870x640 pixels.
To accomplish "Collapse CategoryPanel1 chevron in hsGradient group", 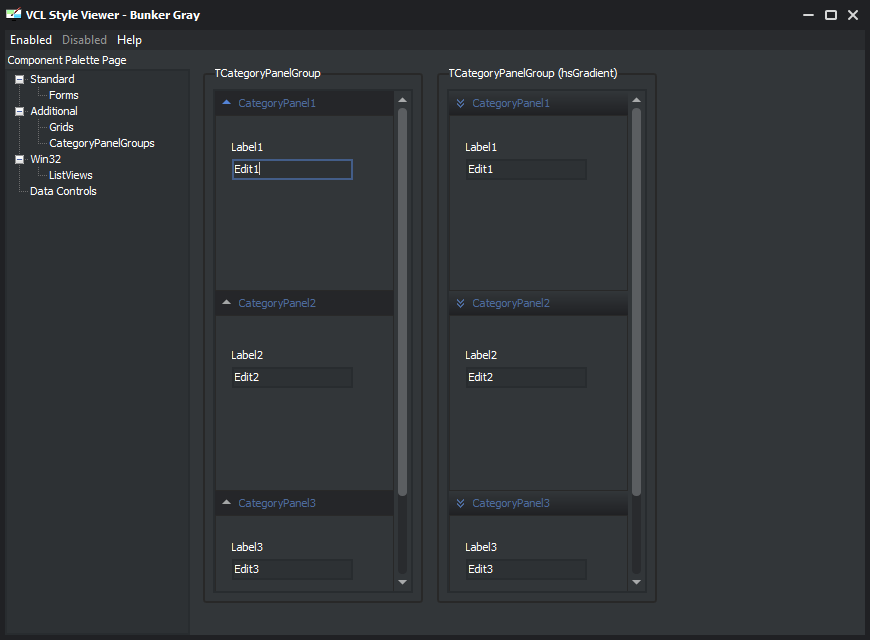I will pyautogui.click(x=461, y=103).
